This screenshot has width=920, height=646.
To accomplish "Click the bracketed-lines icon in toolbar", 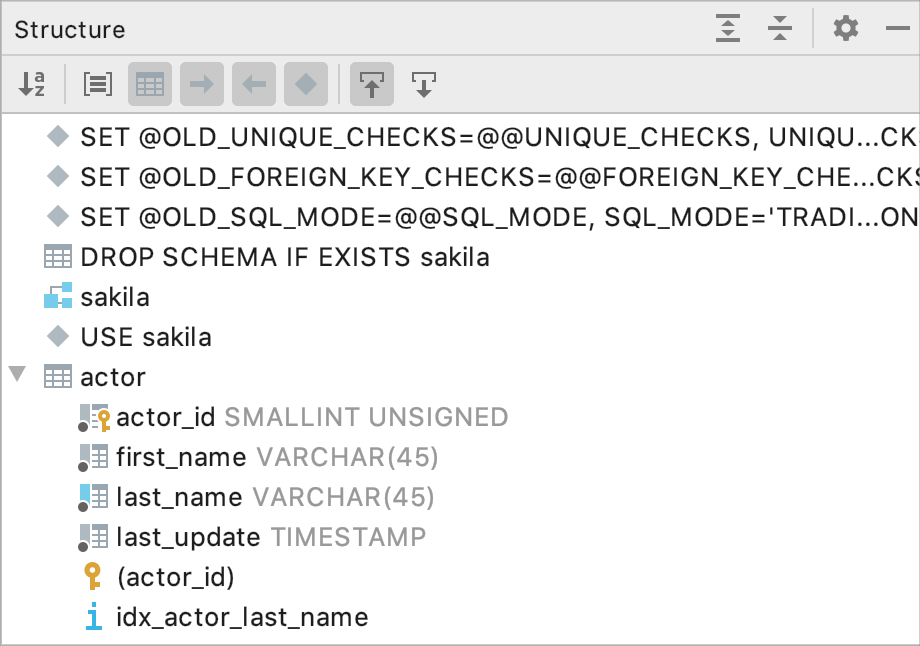I will [97, 85].
